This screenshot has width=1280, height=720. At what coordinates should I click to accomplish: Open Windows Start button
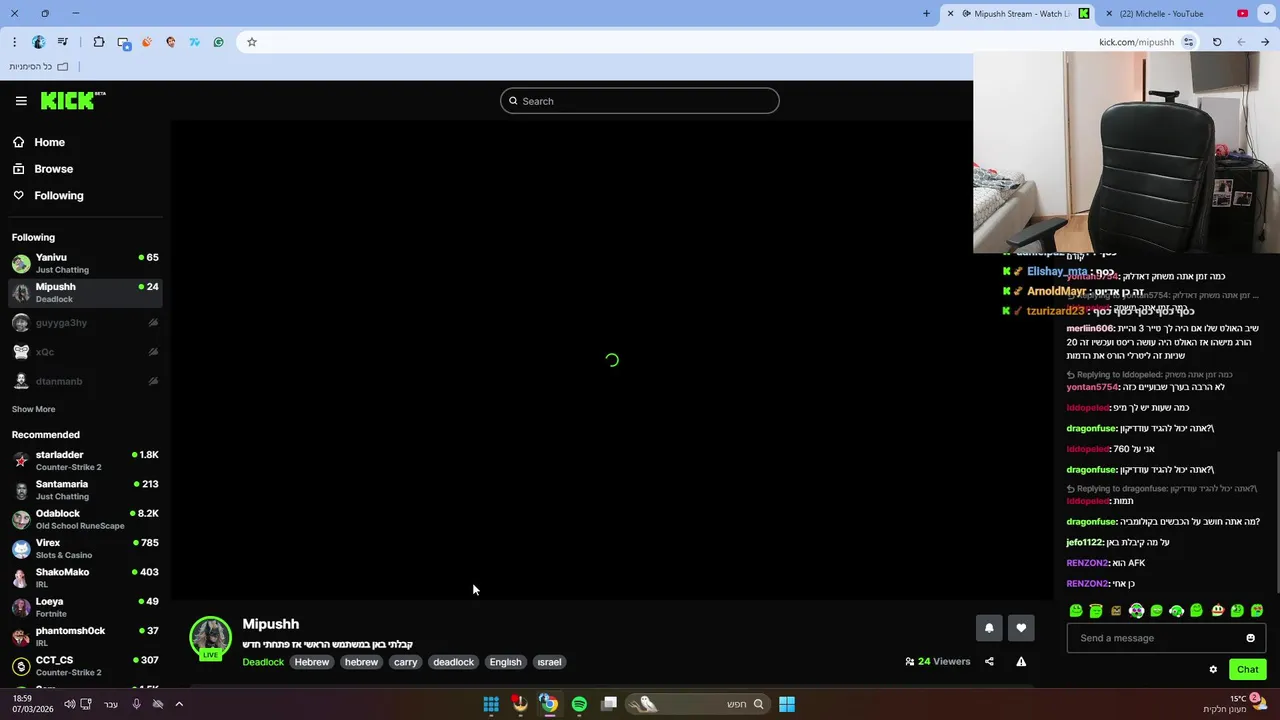coord(787,704)
